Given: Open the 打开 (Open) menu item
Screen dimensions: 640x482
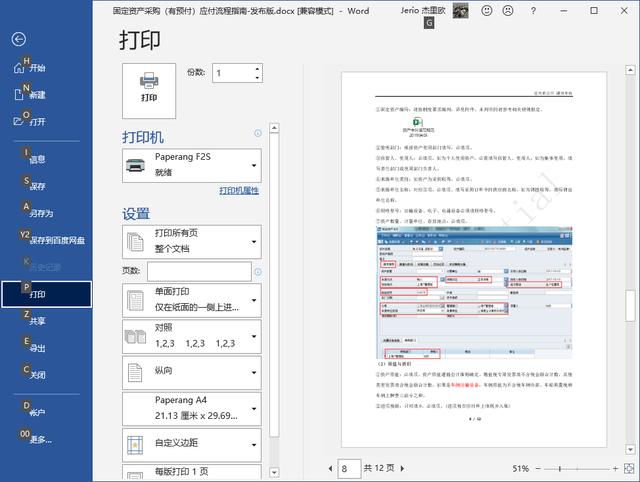Looking at the screenshot, I should tap(37, 122).
